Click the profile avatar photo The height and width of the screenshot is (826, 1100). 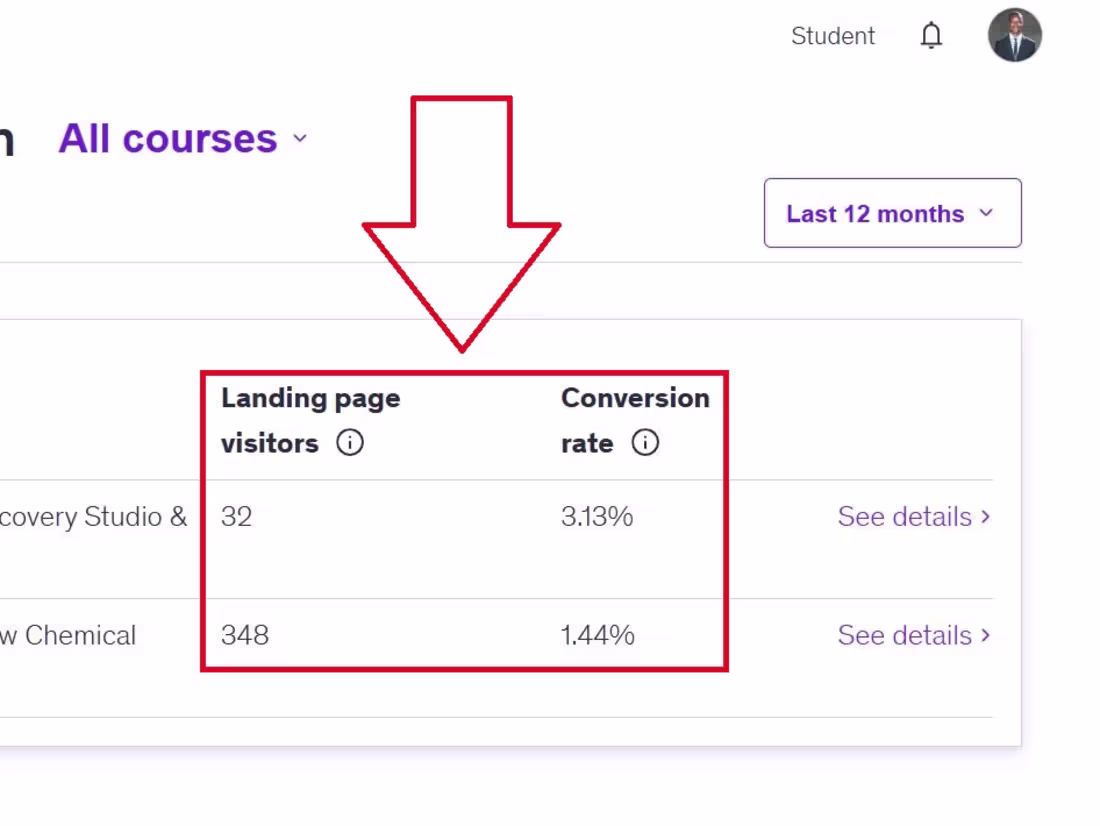(x=1014, y=35)
